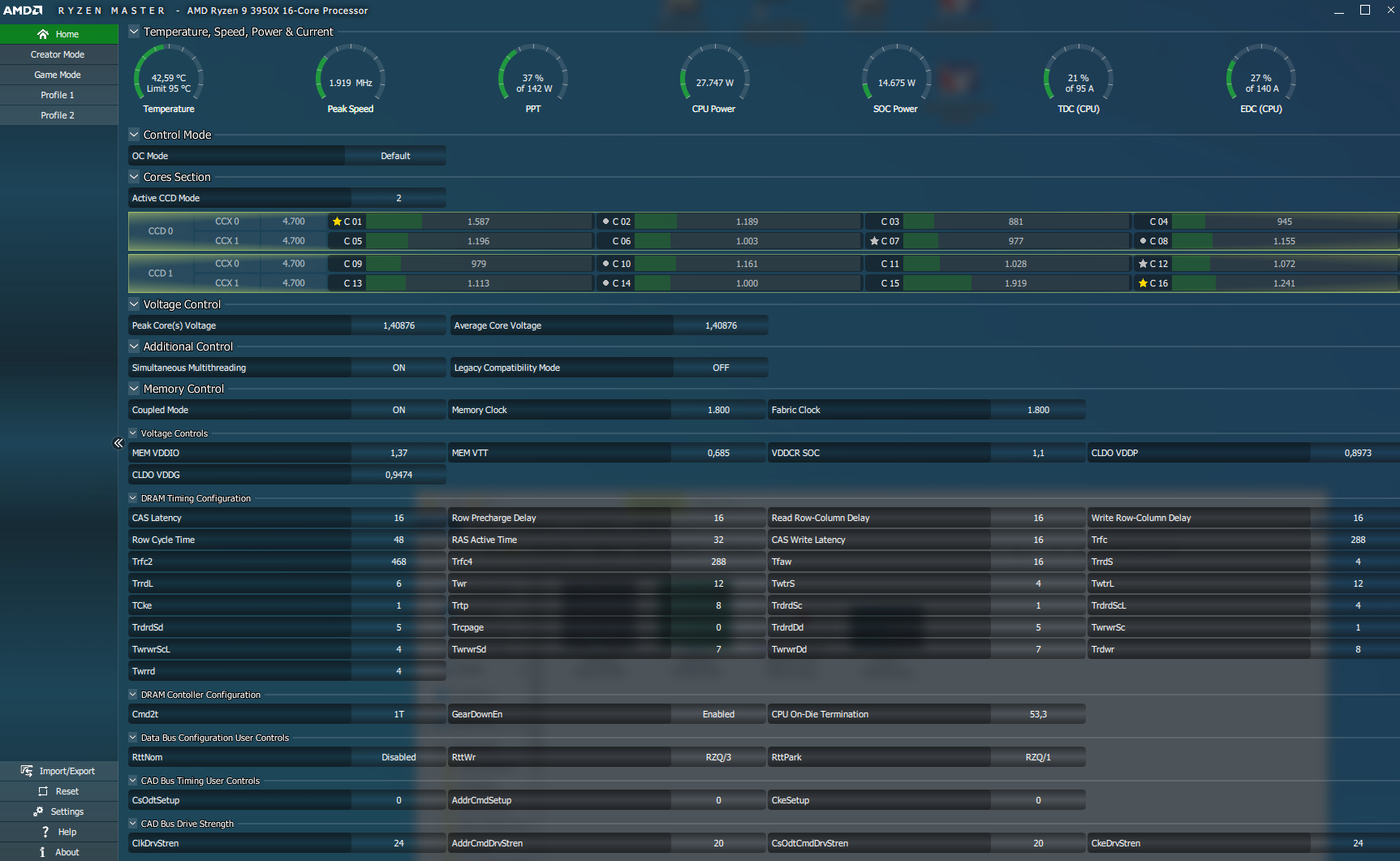Click the green speed bar for core C 01

[394, 222]
